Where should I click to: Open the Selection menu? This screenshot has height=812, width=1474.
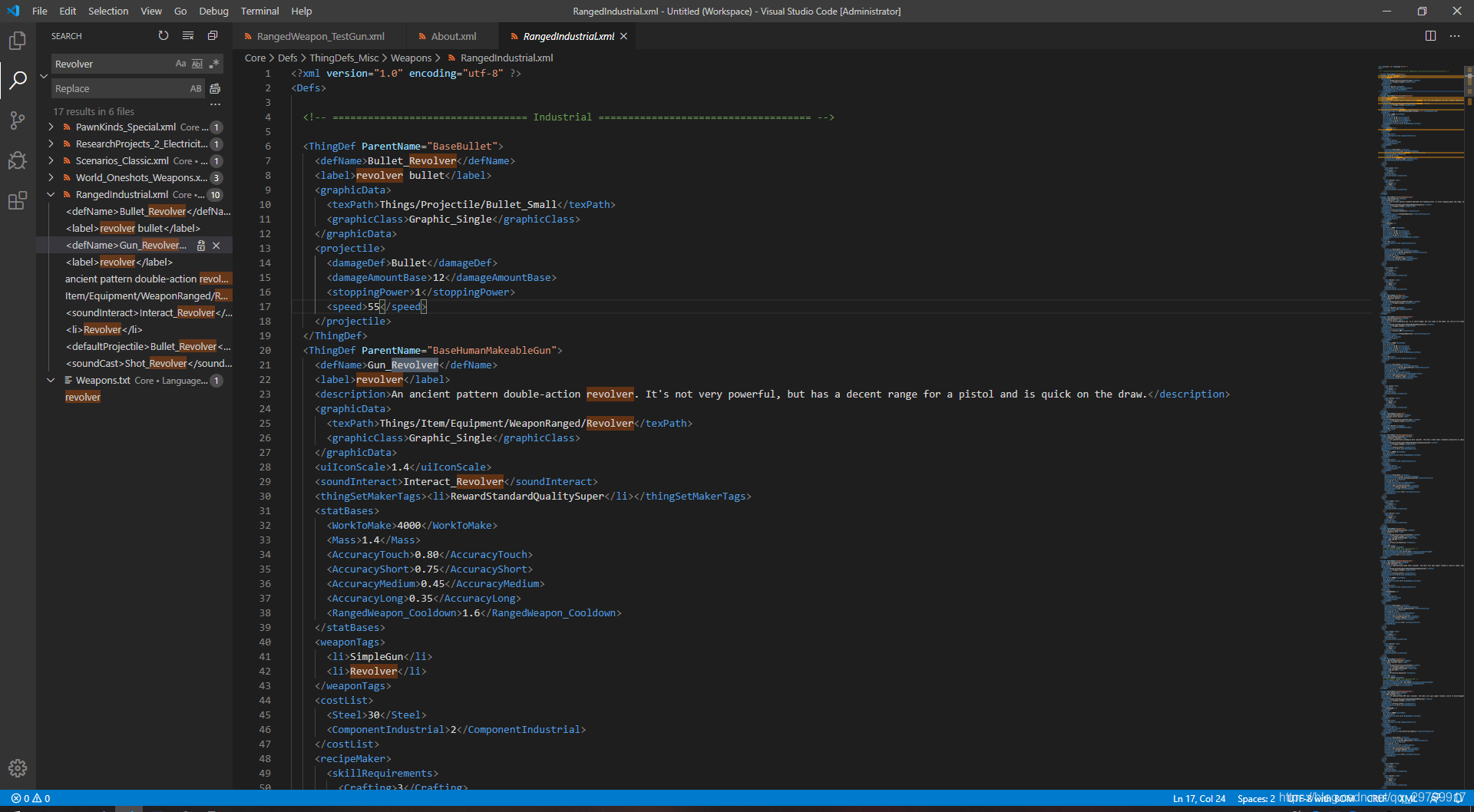pyautogui.click(x=108, y=11)
